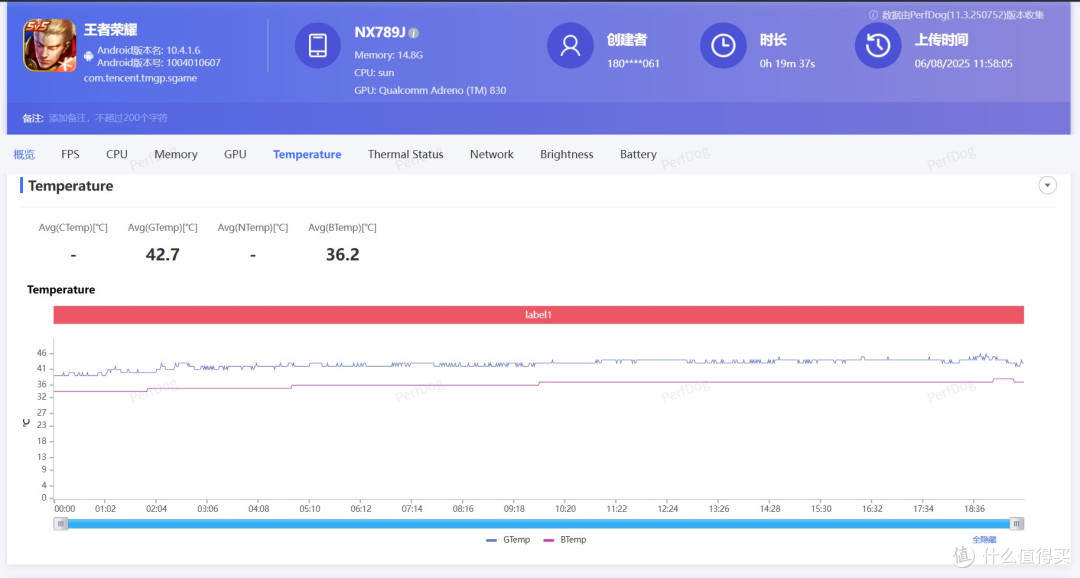
Task: Click the upload time history icon
Action: 878,45
